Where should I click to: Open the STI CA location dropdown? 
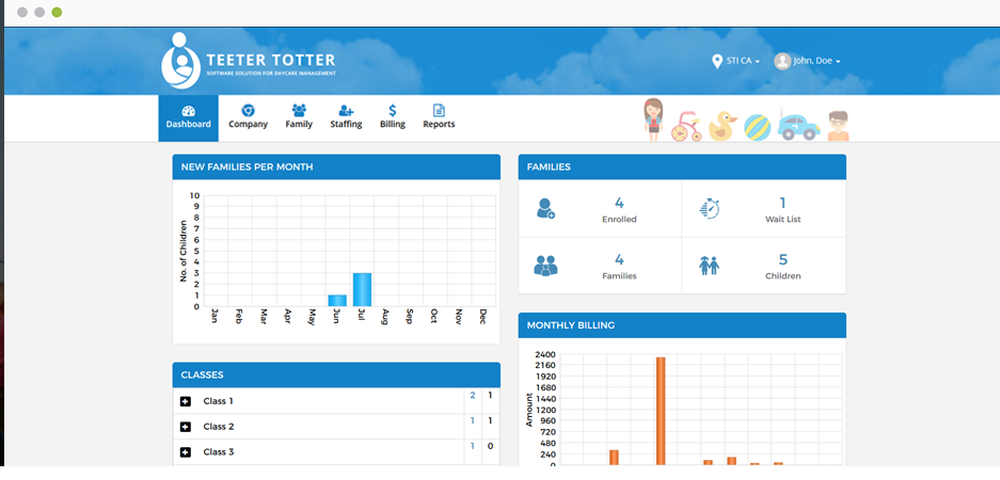(x=743, y=61)
